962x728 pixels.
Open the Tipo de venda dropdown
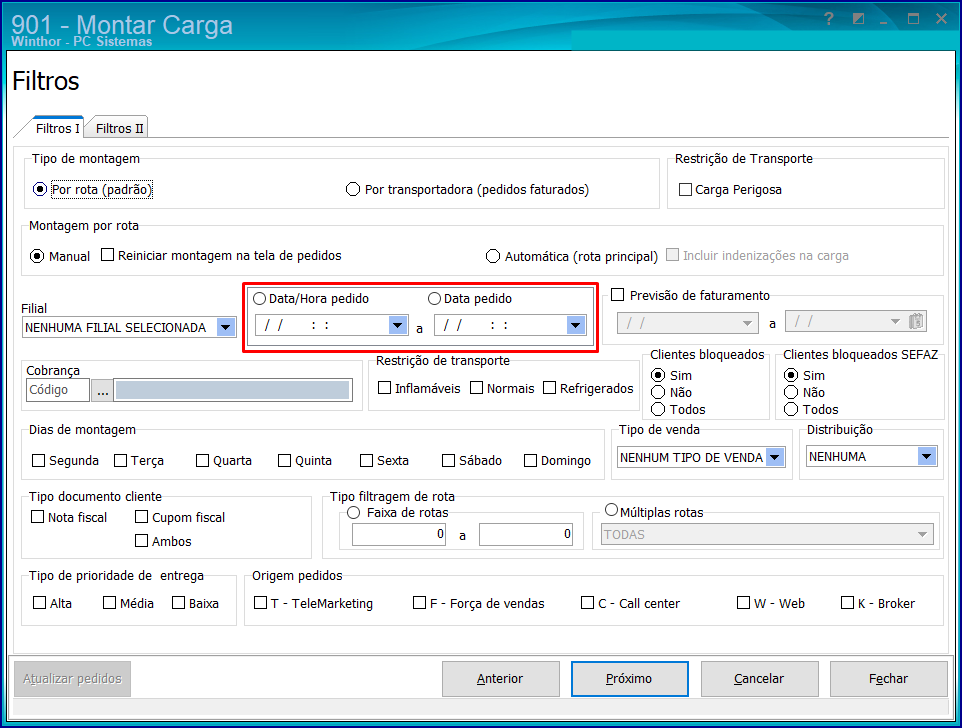tap(775, 458)
